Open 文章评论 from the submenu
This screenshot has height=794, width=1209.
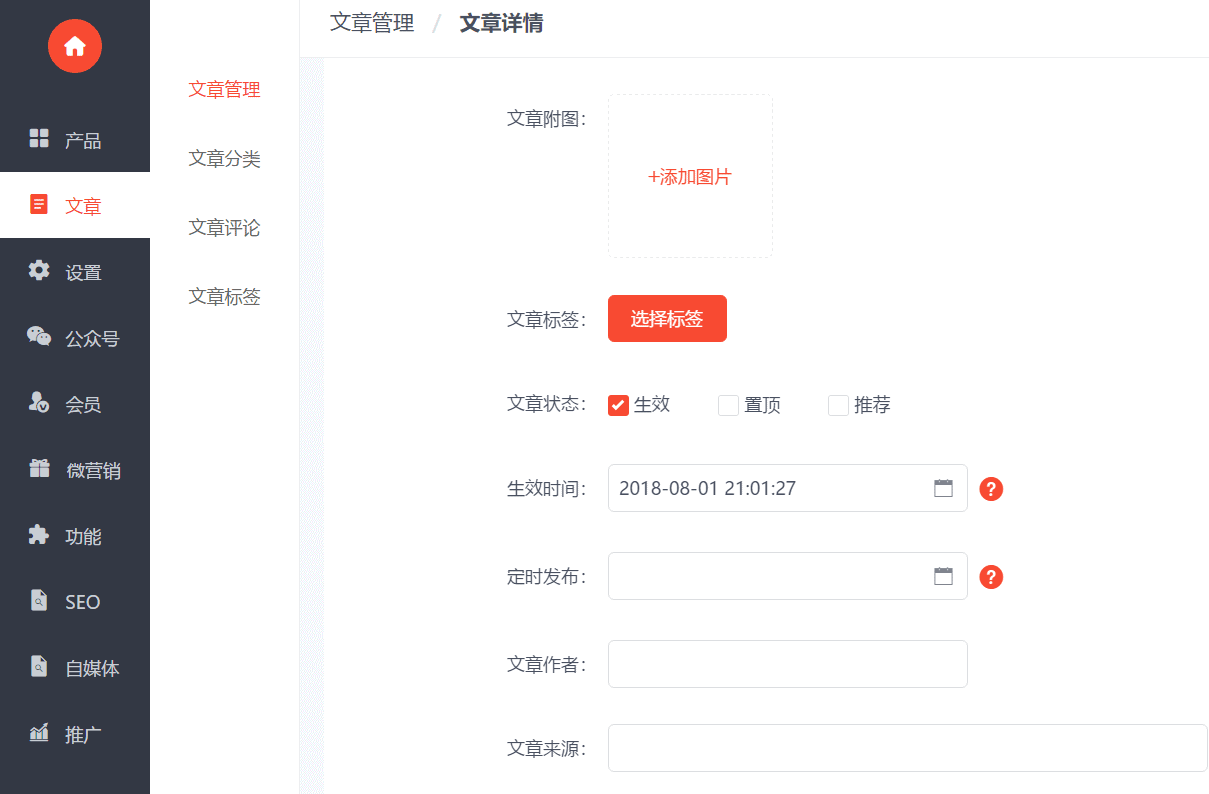click(224, 227)
